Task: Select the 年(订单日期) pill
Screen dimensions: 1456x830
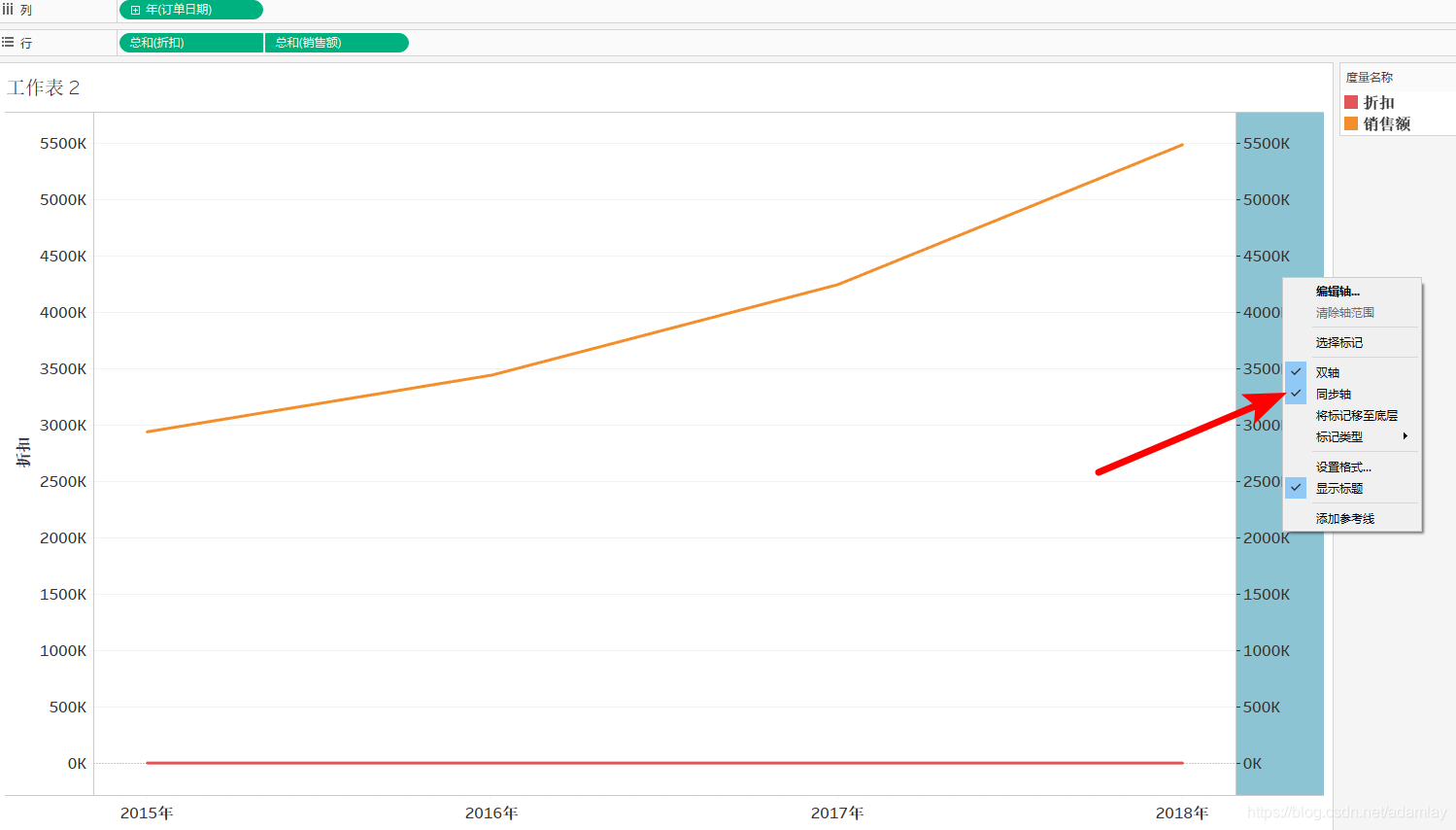Action: point(190,10)
